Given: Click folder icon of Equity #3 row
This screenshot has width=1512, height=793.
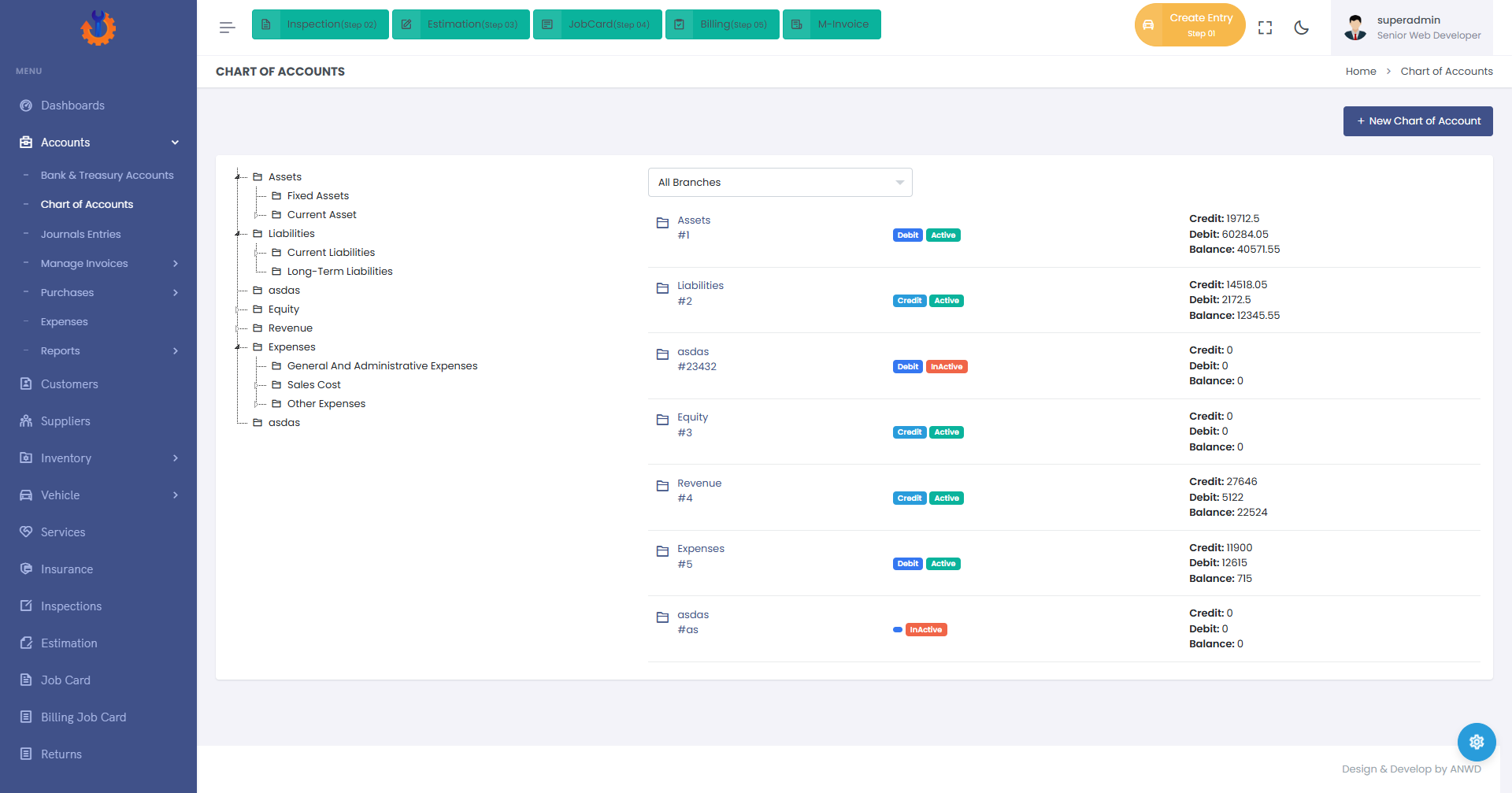Looking at the screenshot, I should tap(663, 420).
